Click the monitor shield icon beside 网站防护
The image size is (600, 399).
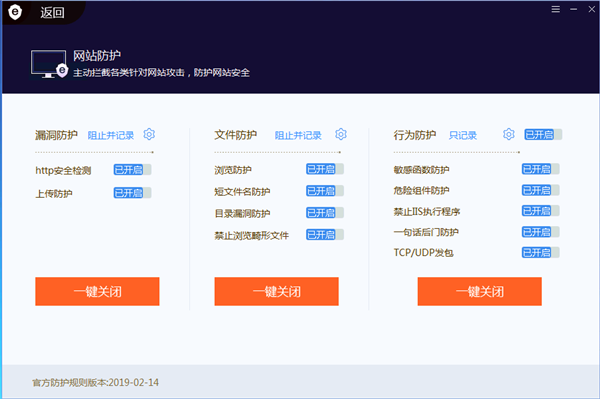coord(49,64)
